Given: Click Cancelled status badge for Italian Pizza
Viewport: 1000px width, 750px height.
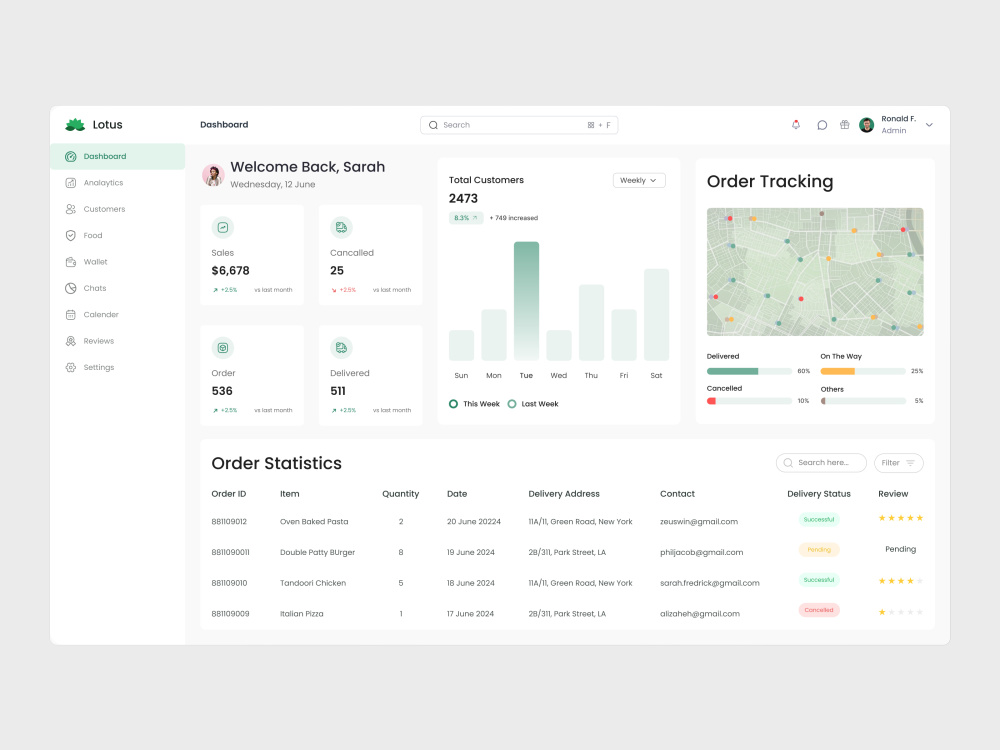Looking at the screenshot, I should [819, 610].
